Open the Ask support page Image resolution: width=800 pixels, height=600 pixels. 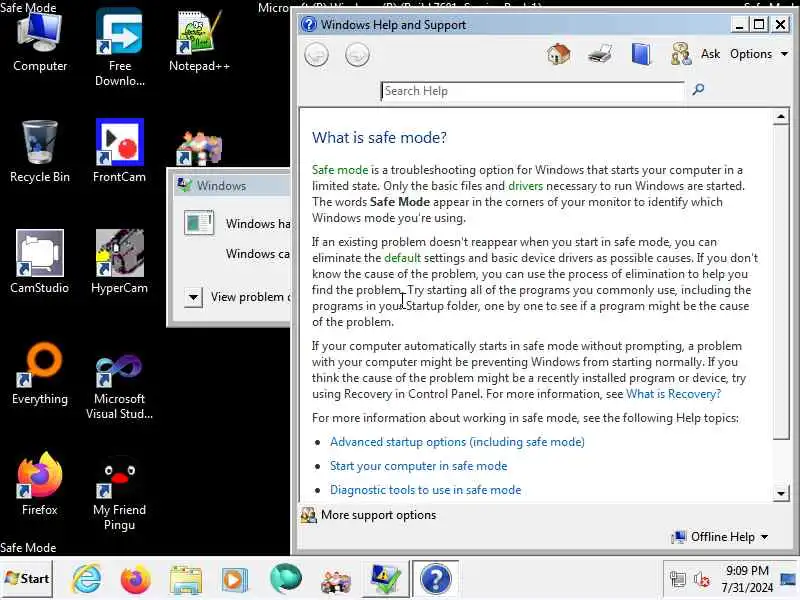click(710, 54)
